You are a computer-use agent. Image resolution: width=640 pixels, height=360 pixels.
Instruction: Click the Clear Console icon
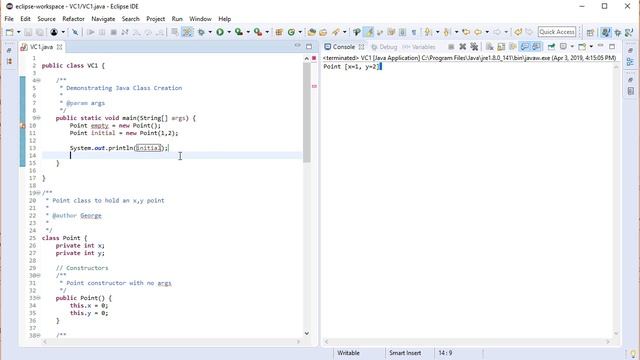click(489, 47)
